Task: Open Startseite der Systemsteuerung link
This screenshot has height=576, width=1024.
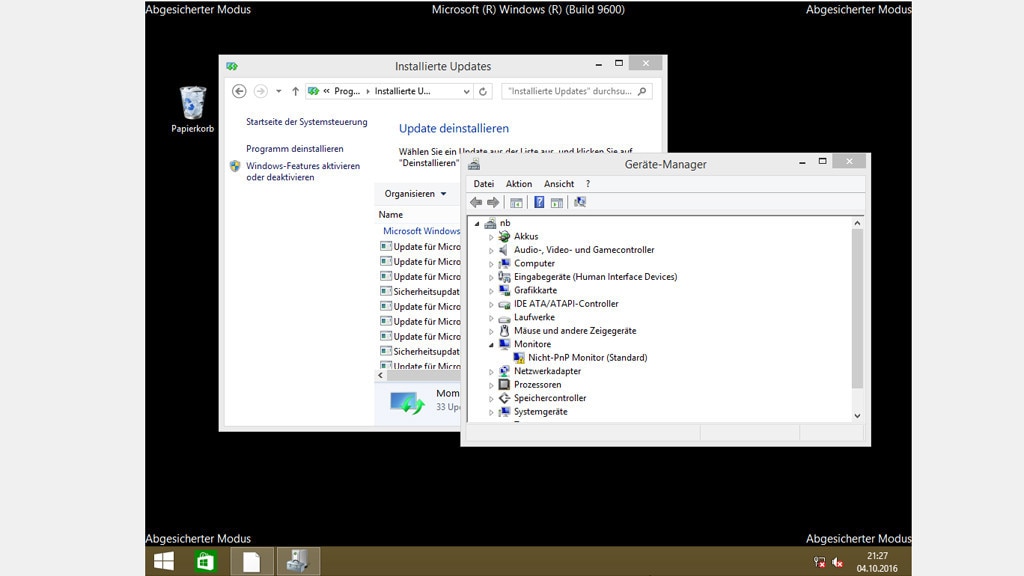Action: pyautogui.click(x=306, y=122)
